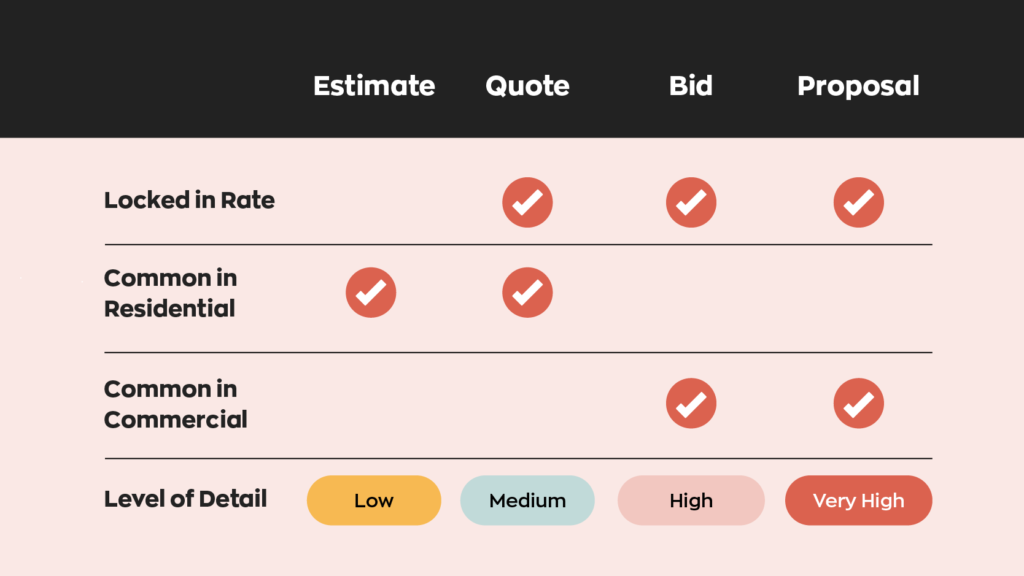Click the Quote checkmark for Common in Residential
The image size is (1024, 576).
(527, 293)
